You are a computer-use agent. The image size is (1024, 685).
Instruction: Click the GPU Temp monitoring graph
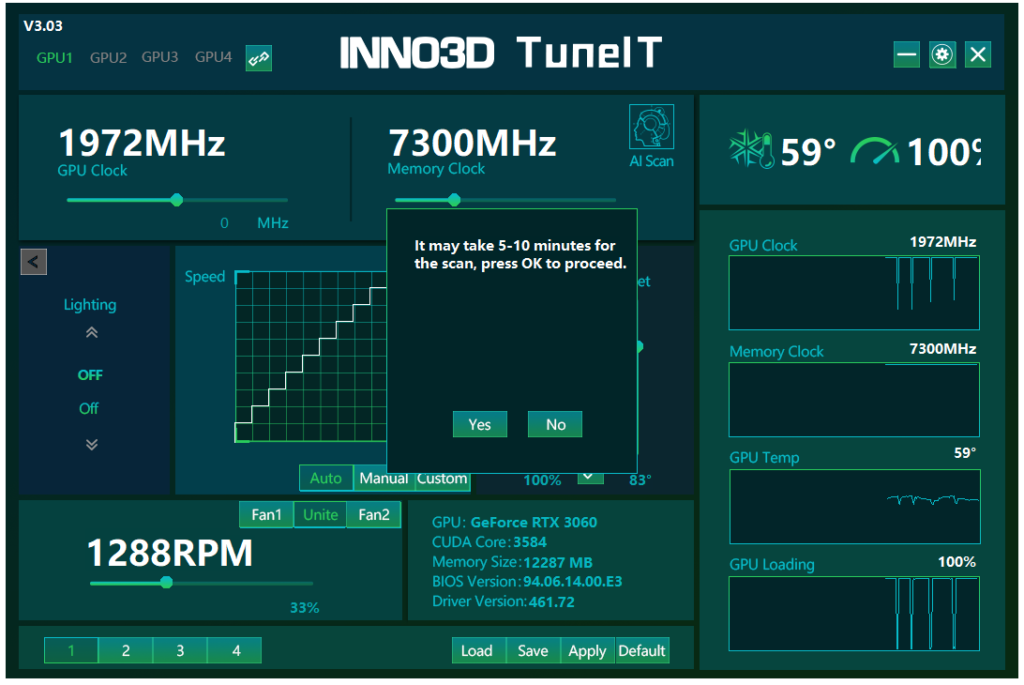click(854, 507)
